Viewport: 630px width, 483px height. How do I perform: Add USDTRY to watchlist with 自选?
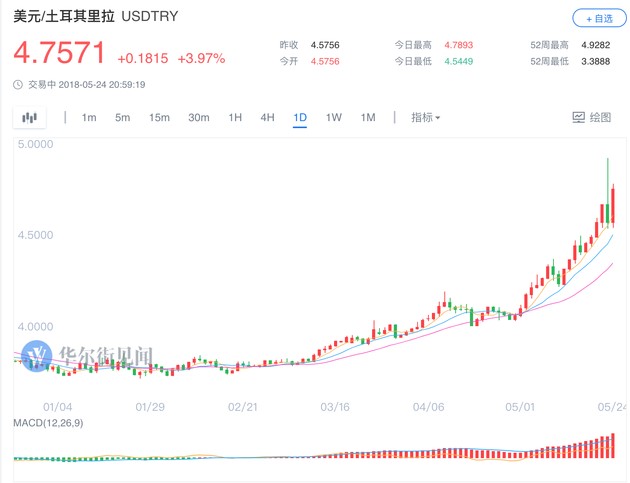point(596,18)
